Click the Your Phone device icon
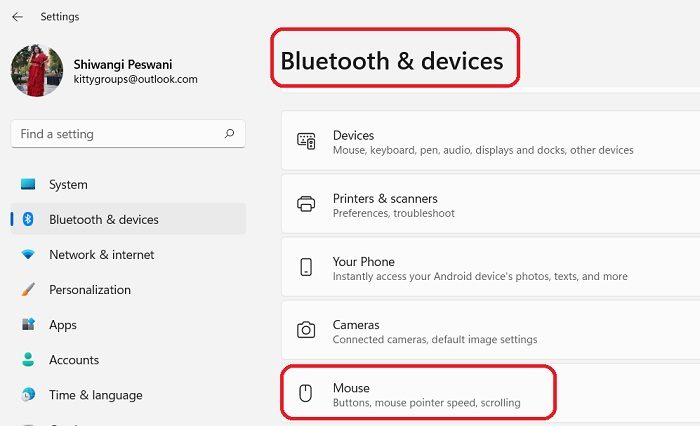 click(306, 267)
